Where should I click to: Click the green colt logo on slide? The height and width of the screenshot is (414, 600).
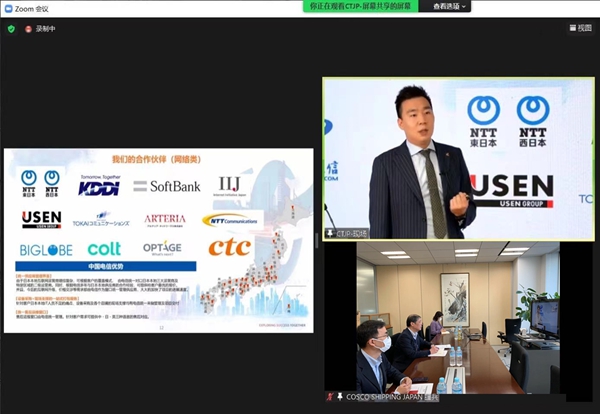(x=103, y=248)
